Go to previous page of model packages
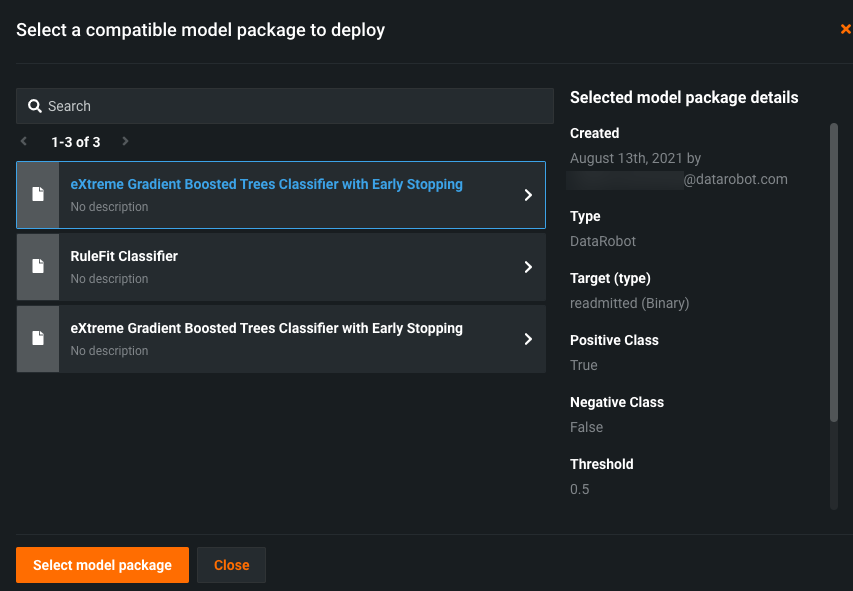The width and height of the screenshot is (853, 591). [x=24, y=142]
